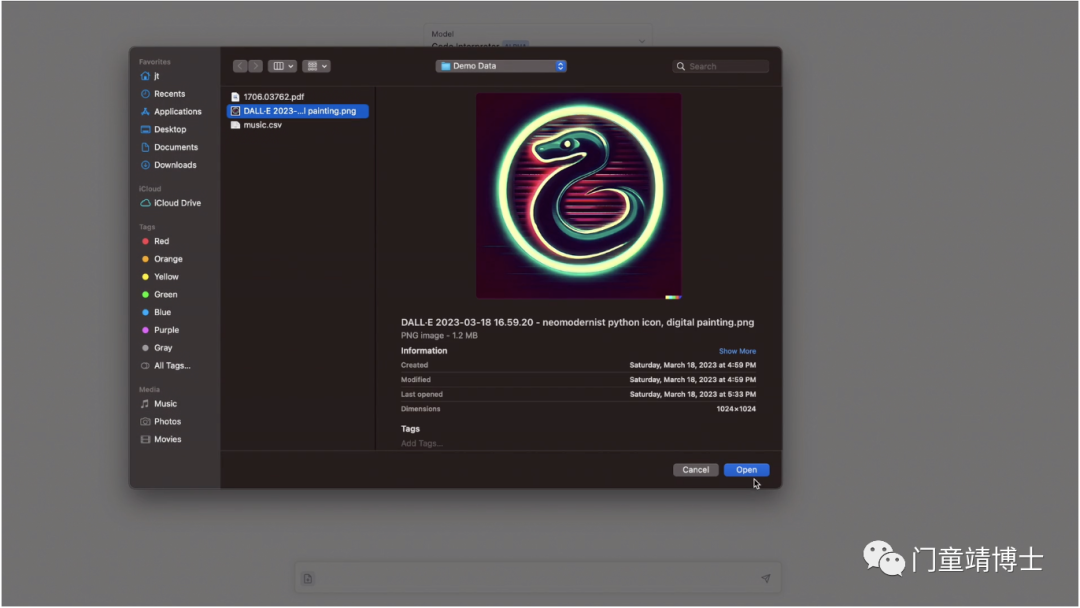Image resolution: width=1080 pixels, height=608 pixels.
Task: Click the Recents clock icon
Action: coord(145,94)
